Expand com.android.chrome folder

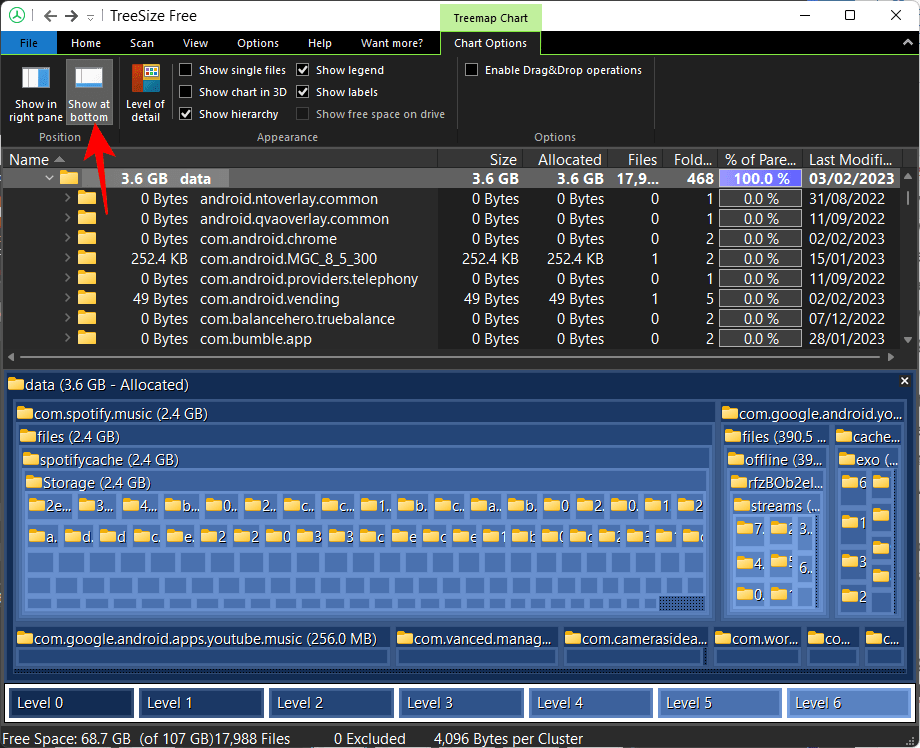tap(67, 238)
